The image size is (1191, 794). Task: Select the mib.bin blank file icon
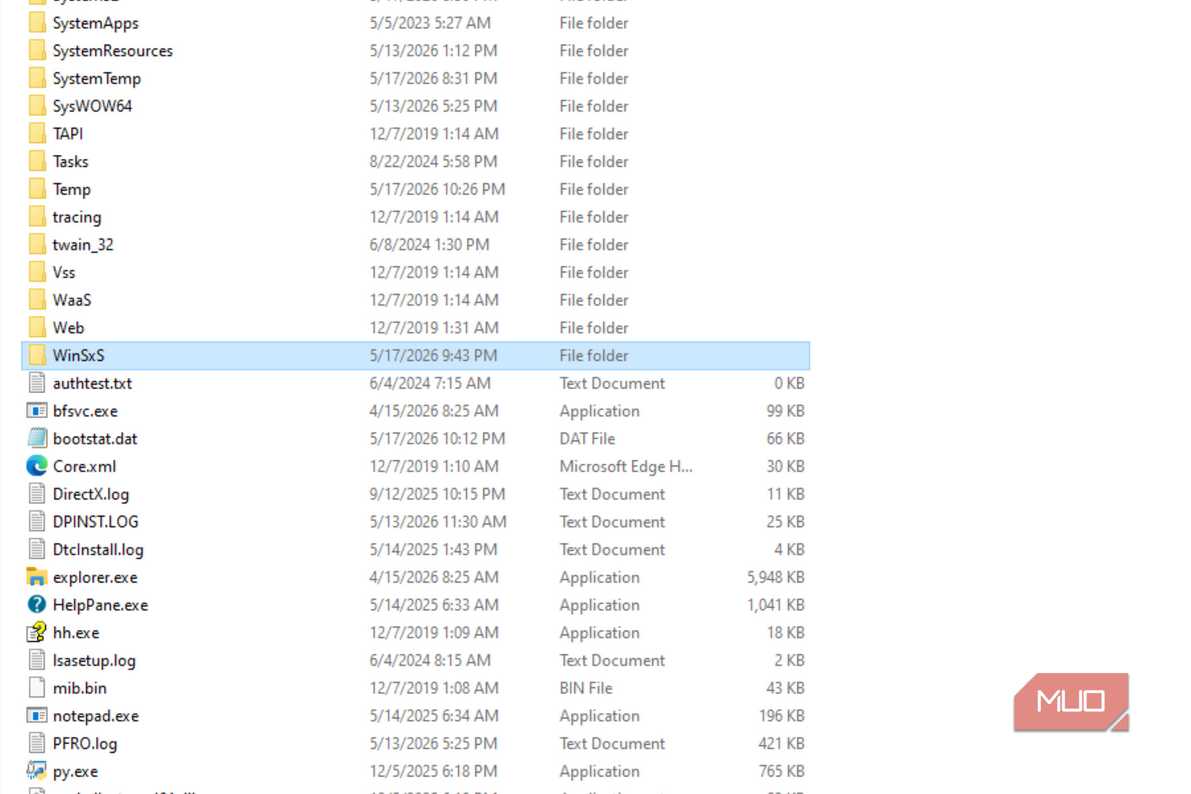pos(36,688)
